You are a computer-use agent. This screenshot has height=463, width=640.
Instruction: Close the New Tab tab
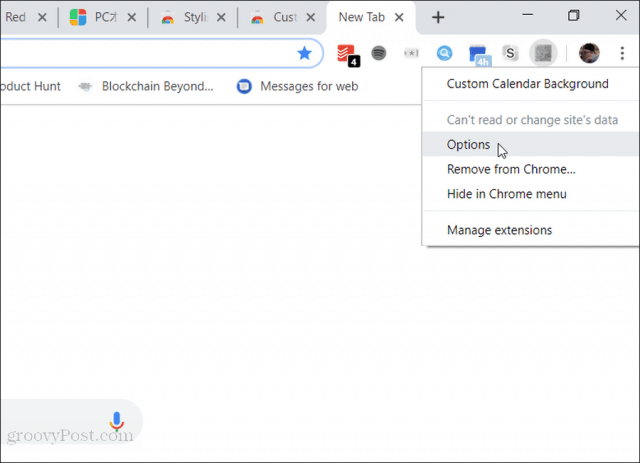[399, 17]
